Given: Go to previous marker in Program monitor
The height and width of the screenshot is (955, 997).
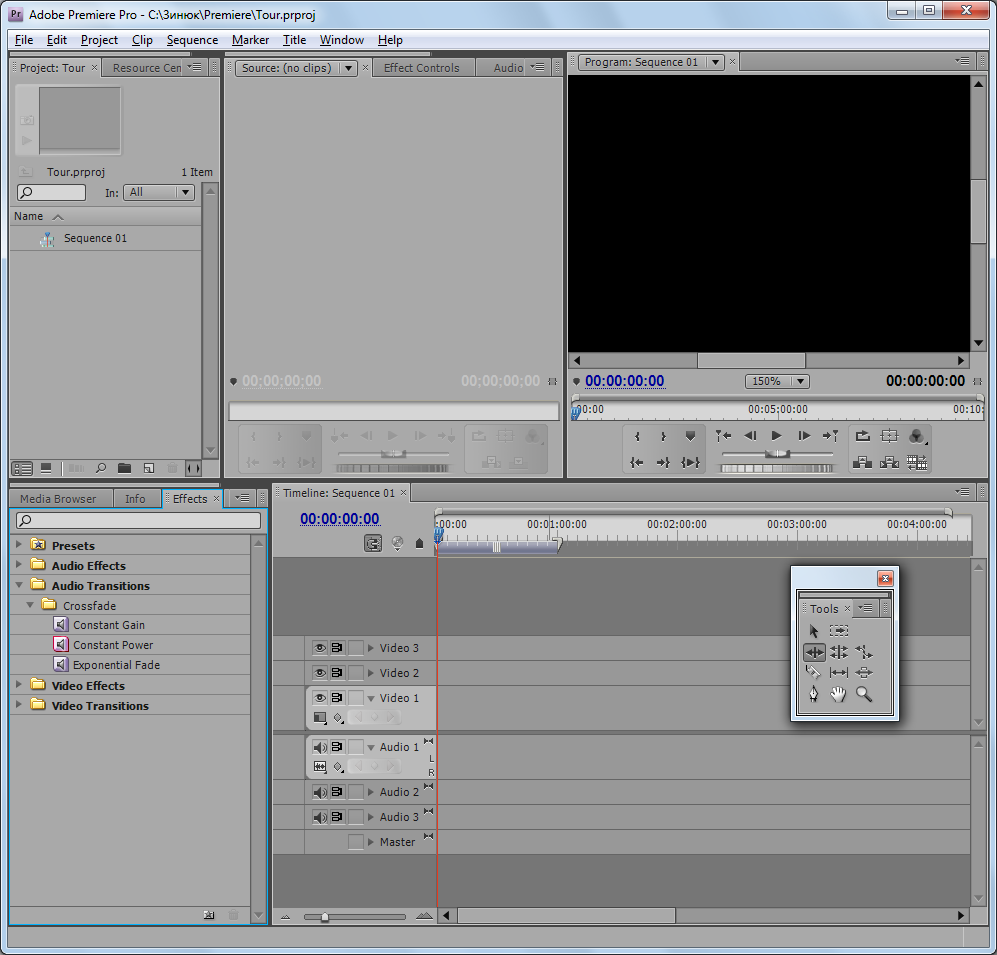Looking at the screenshot, I should [x=723, y=436].
